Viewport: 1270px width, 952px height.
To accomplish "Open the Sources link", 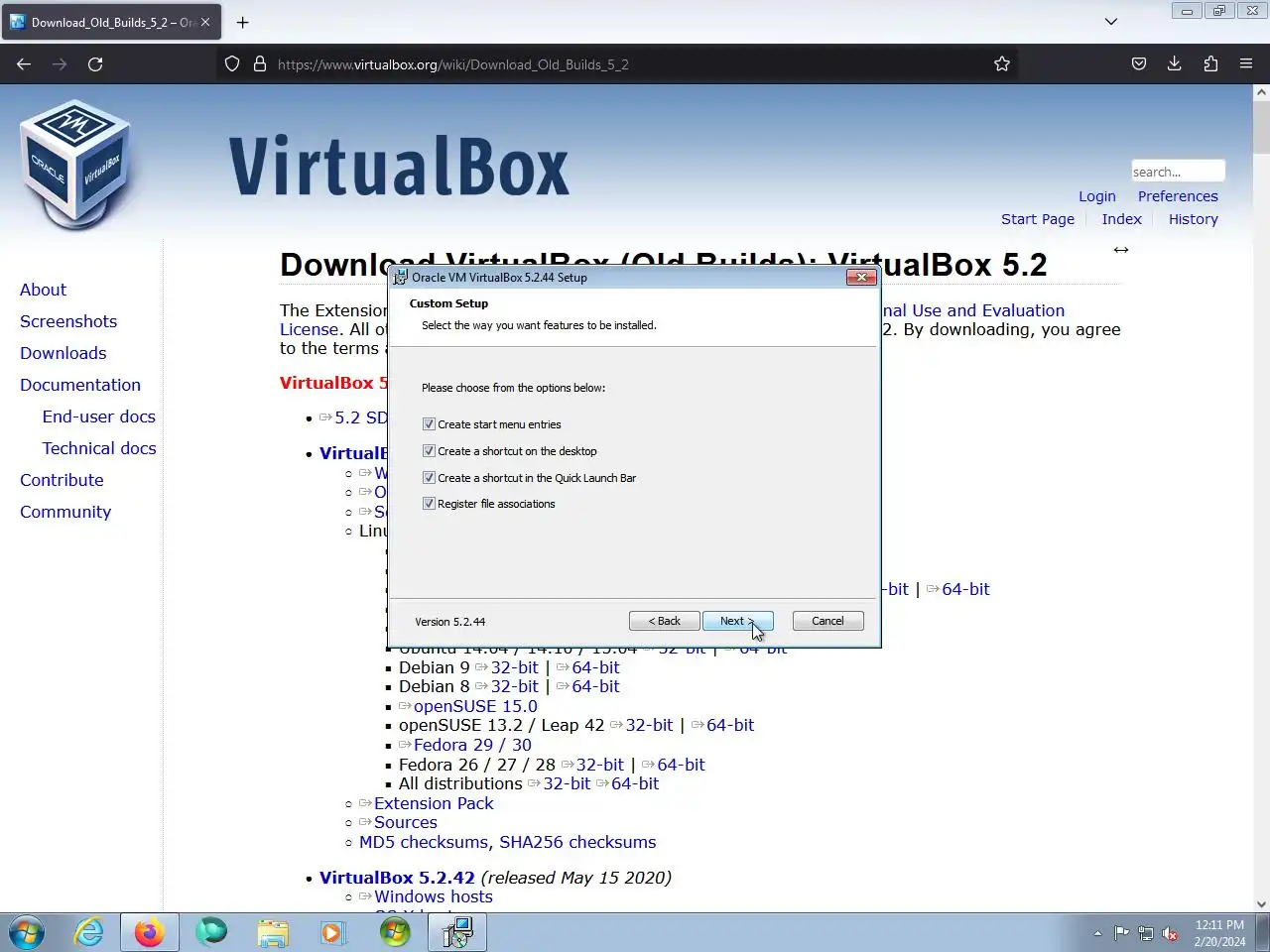I will tap(405, 822).
